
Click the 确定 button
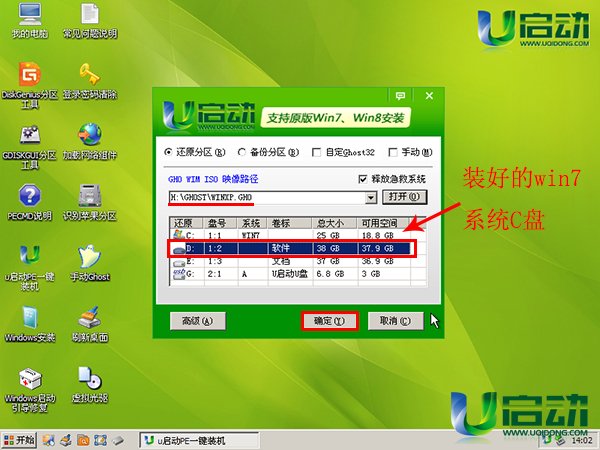coord(329,321)
